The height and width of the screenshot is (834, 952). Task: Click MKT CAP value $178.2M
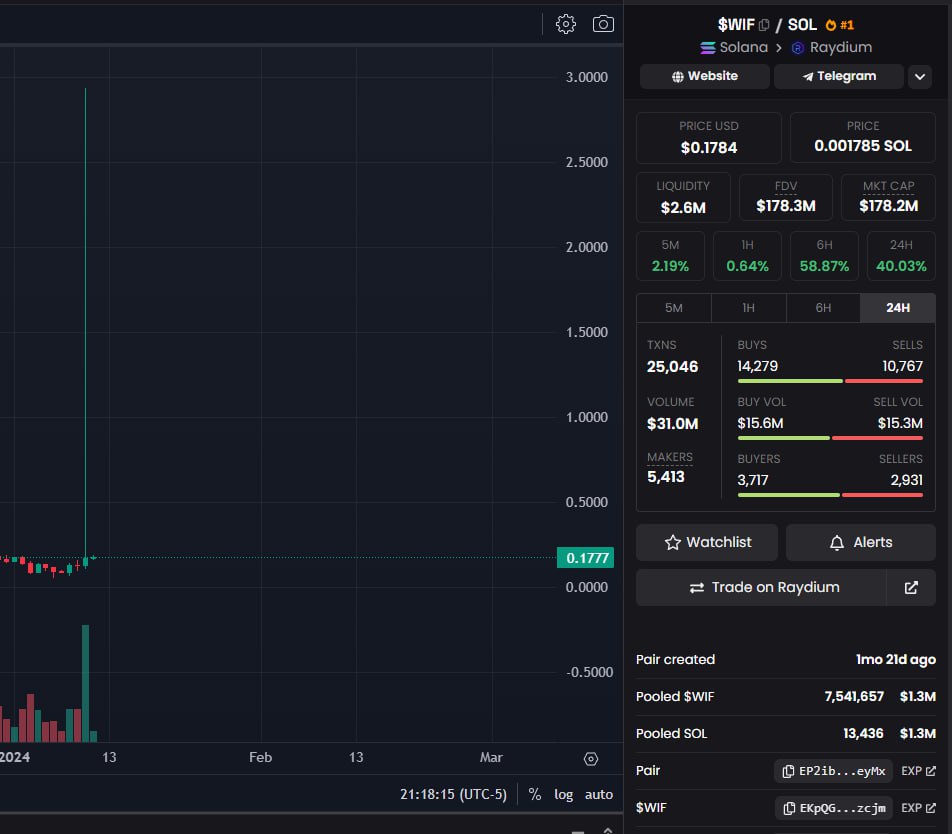[x=888, y=206]
